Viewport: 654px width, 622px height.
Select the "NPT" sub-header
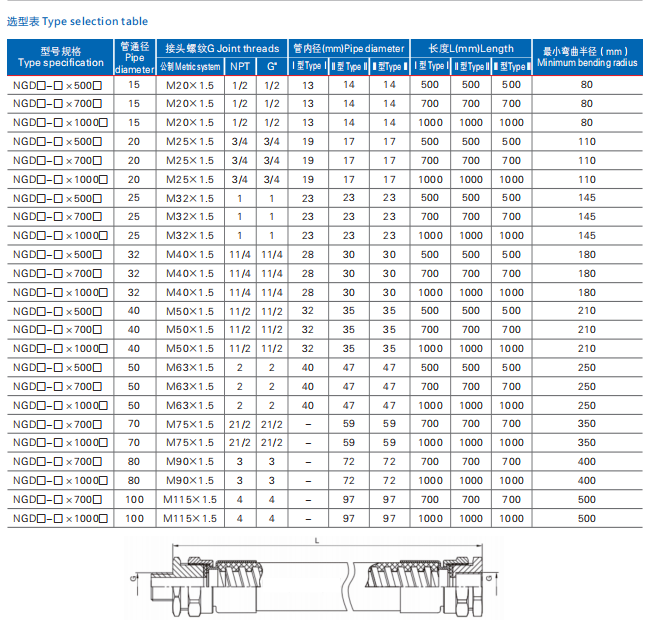[240, 67]
